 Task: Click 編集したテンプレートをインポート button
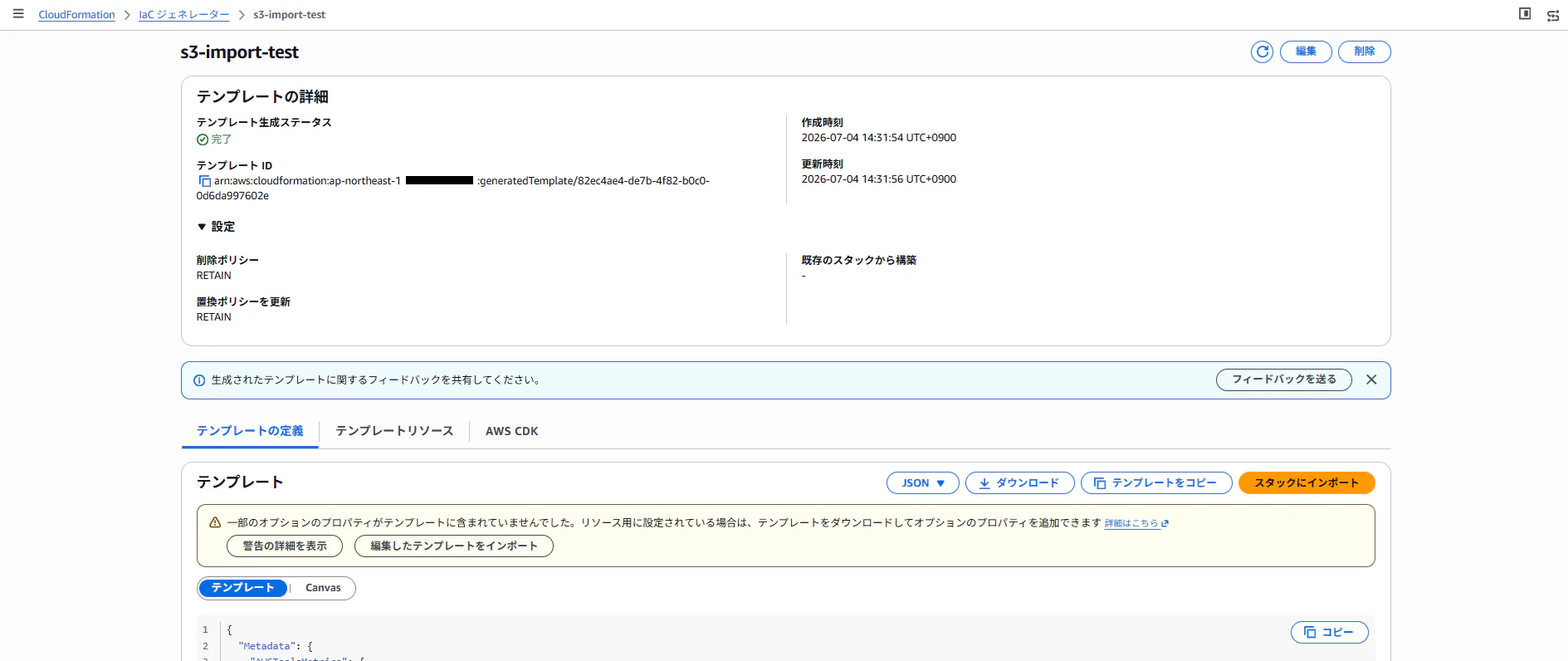(x=454, y=546)
